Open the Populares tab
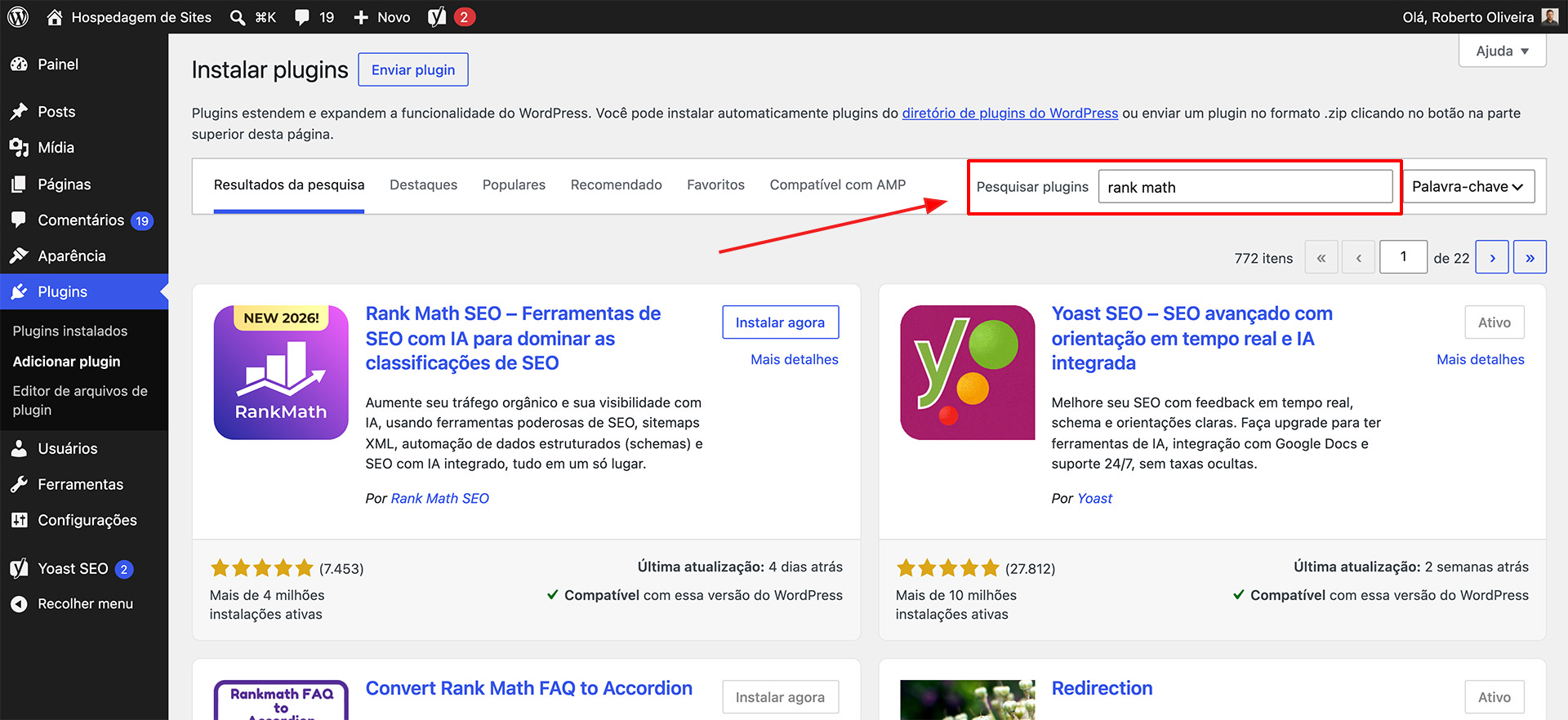Image resolution: width=1568 pixels, height=720 pixels. click(x=514, y=185)
